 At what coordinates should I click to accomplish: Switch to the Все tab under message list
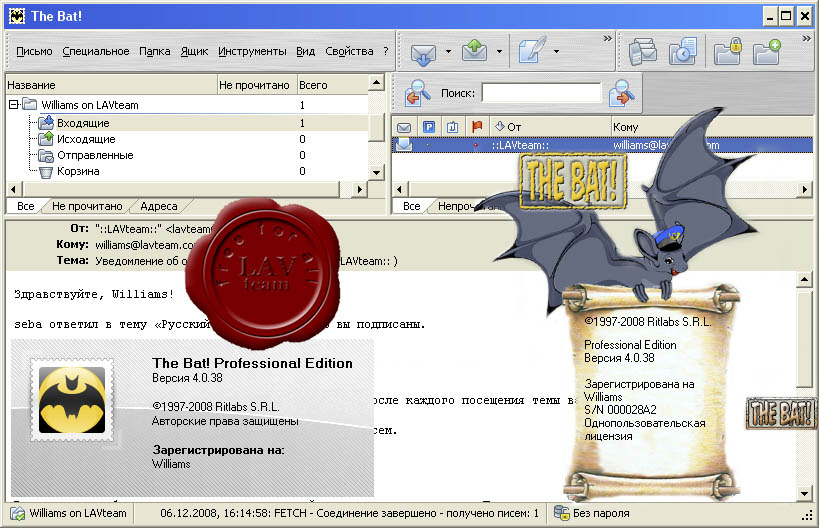click(412, 206)
